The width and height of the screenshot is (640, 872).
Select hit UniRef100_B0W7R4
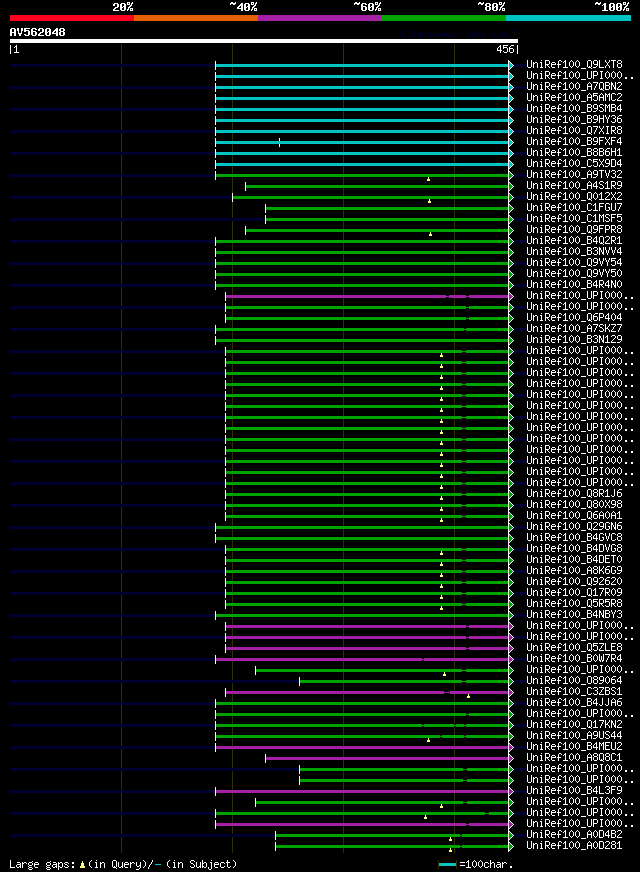click(x=574, y=659)
